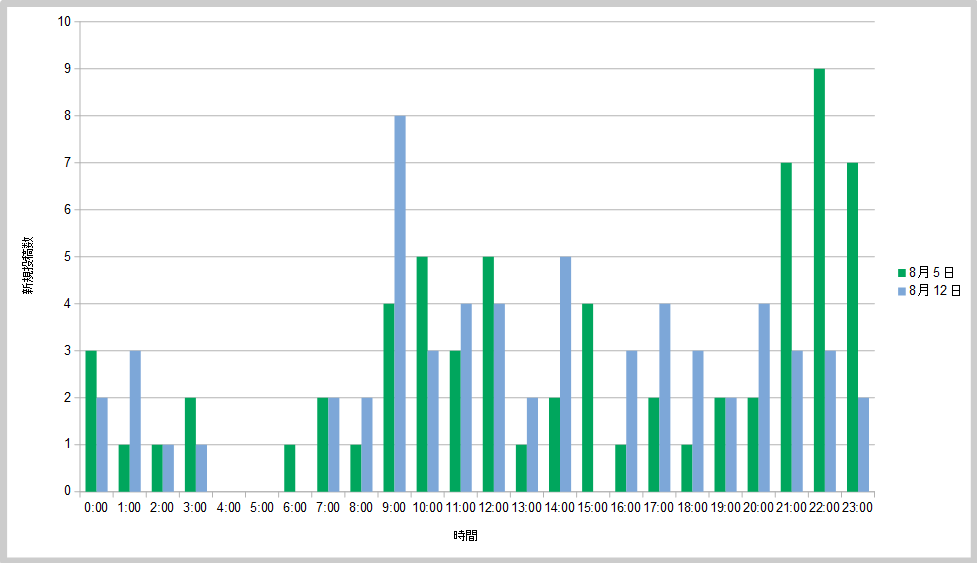Click the green bar at 15:00

click(x=587, y=397)
